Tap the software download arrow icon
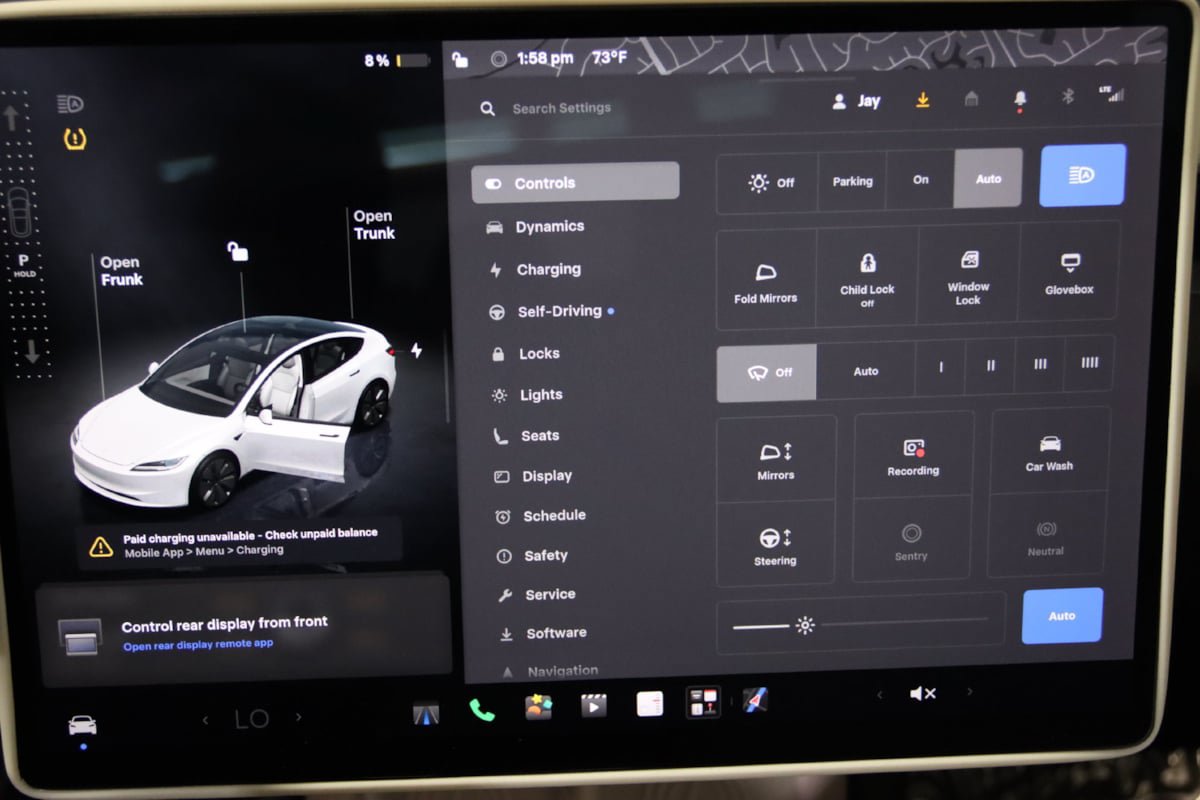 [922, 100]
